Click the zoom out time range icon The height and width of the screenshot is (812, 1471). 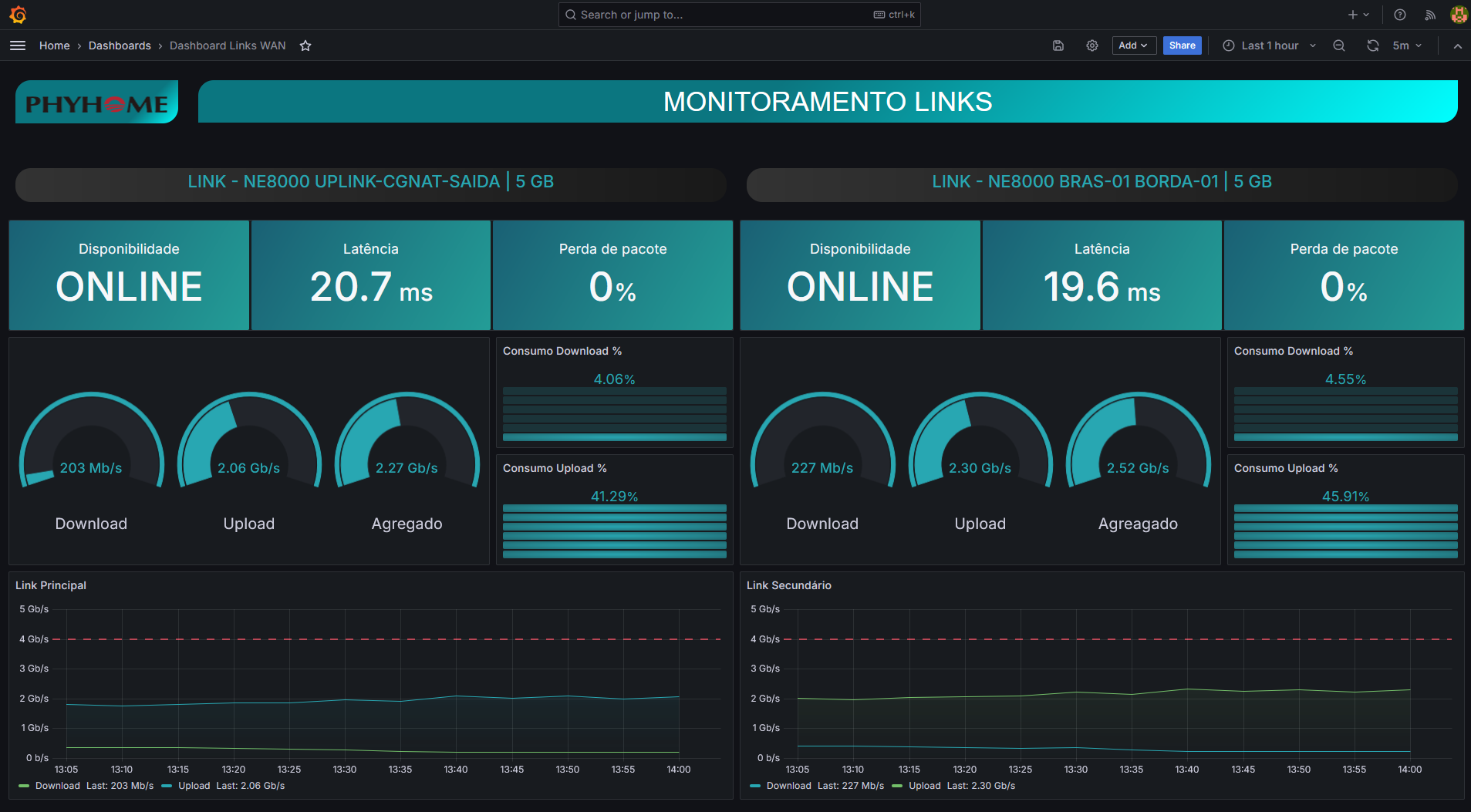(x=1339, y=45)
